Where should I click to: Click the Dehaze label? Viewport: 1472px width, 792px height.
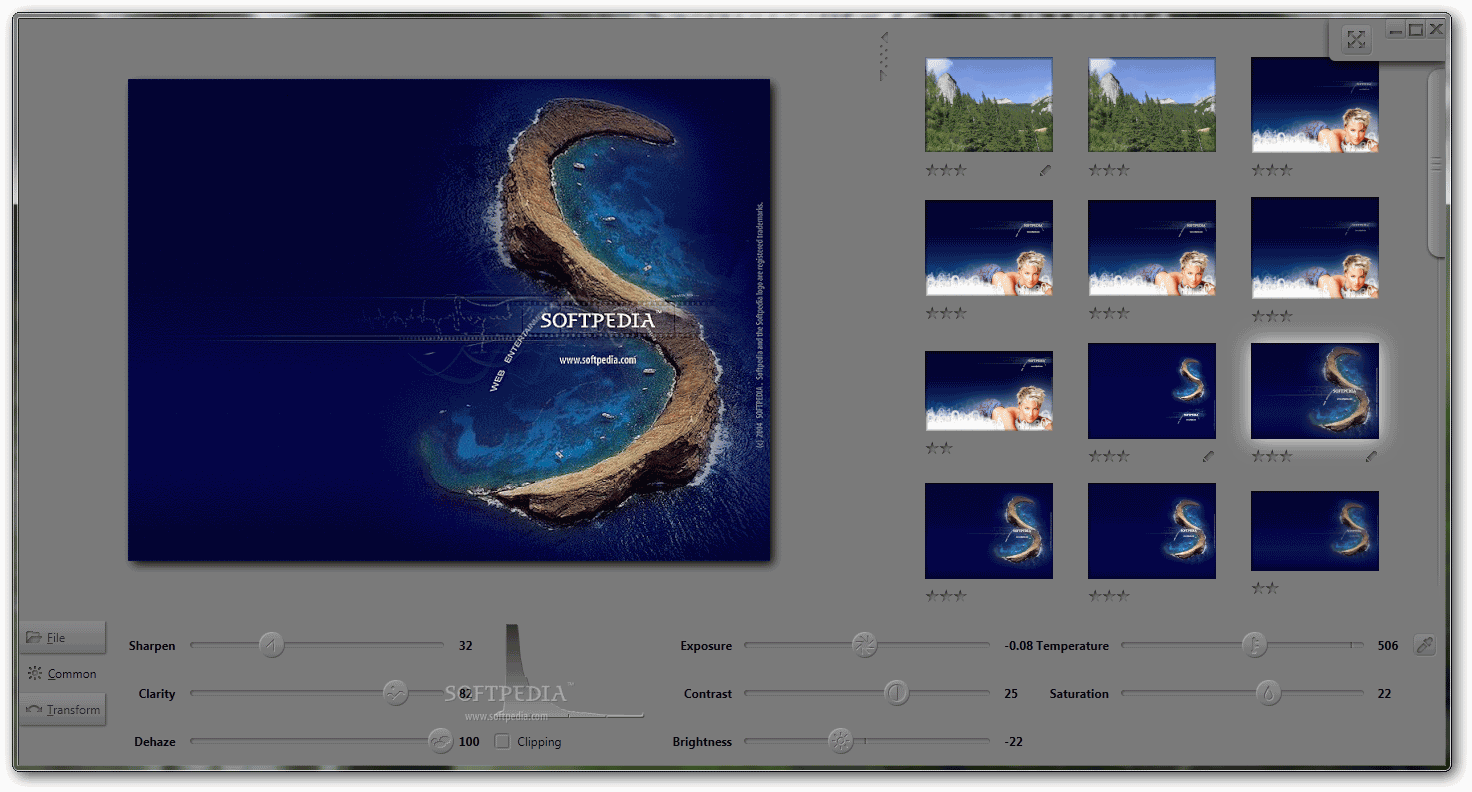pyautogui.click(x=155, y=742)
